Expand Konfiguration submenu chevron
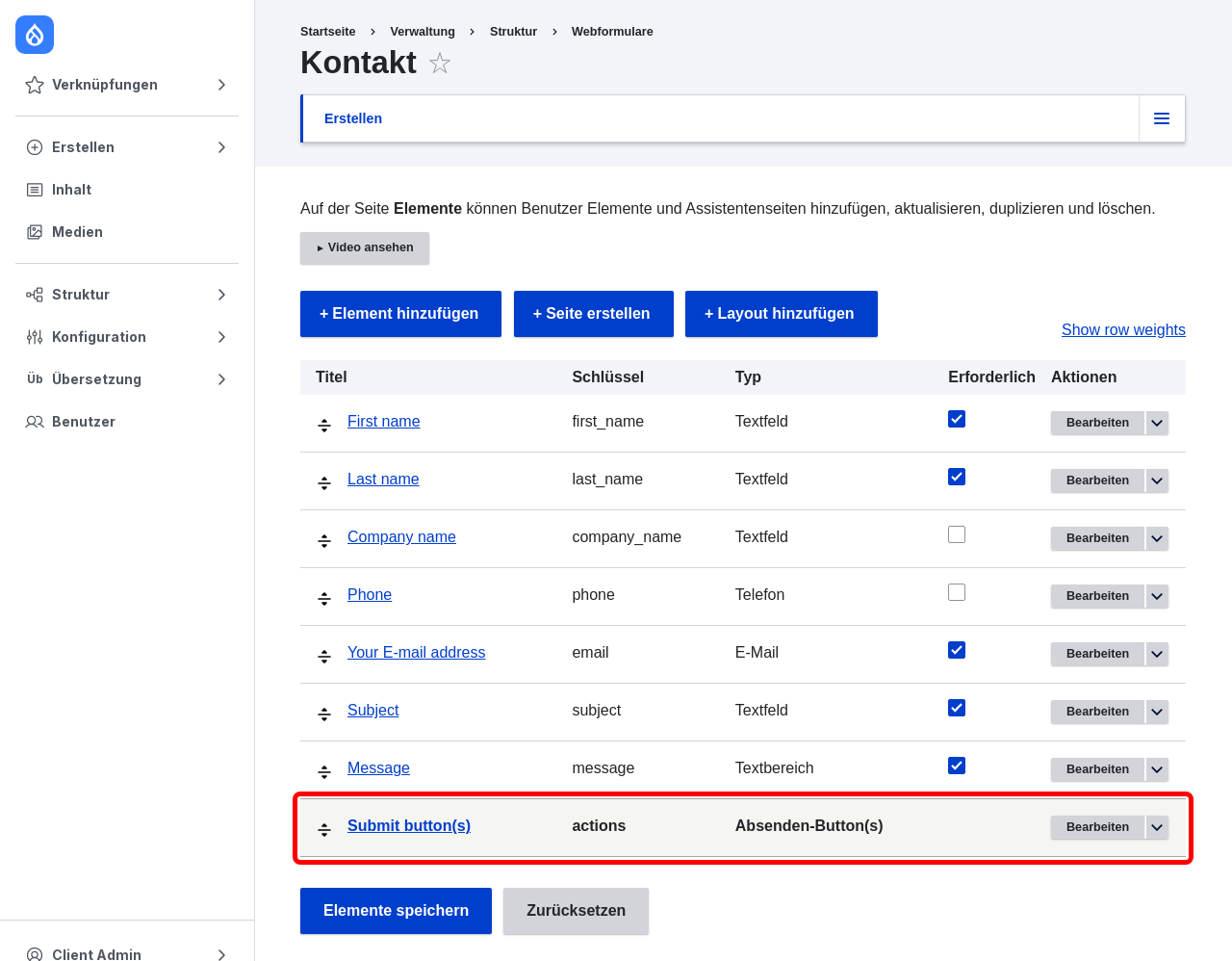1232x961 pixels. tap(221, 337)
